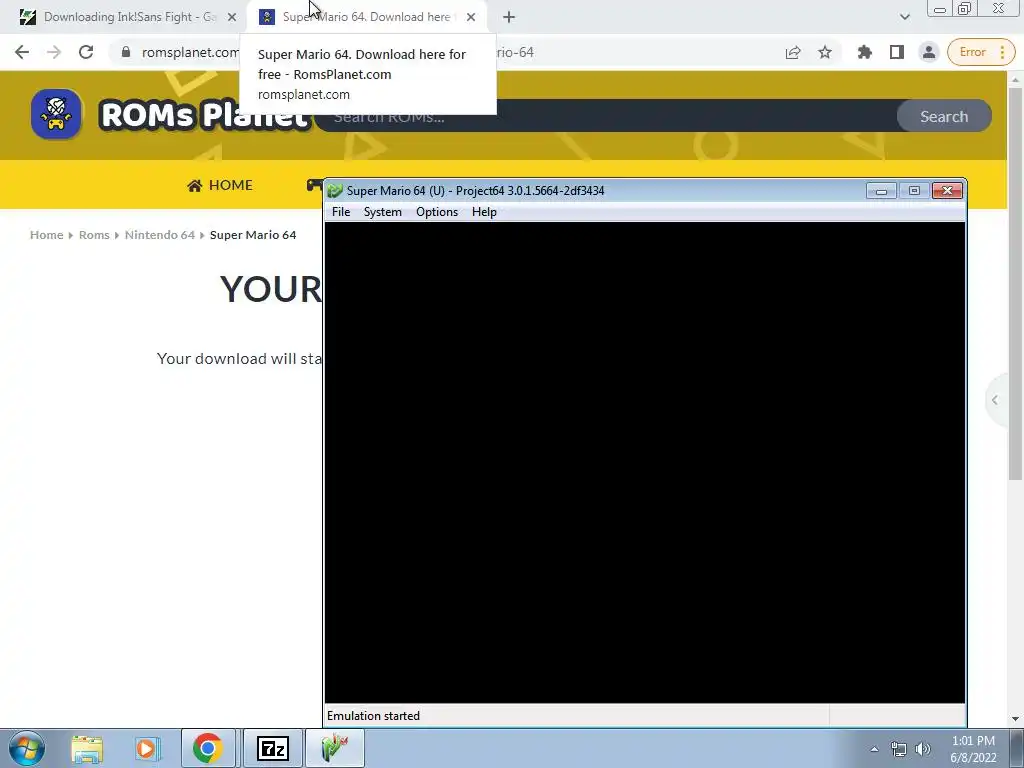
Task: Open the System menu in Project64
Action: pyautogui.click(x=383, y=212)
